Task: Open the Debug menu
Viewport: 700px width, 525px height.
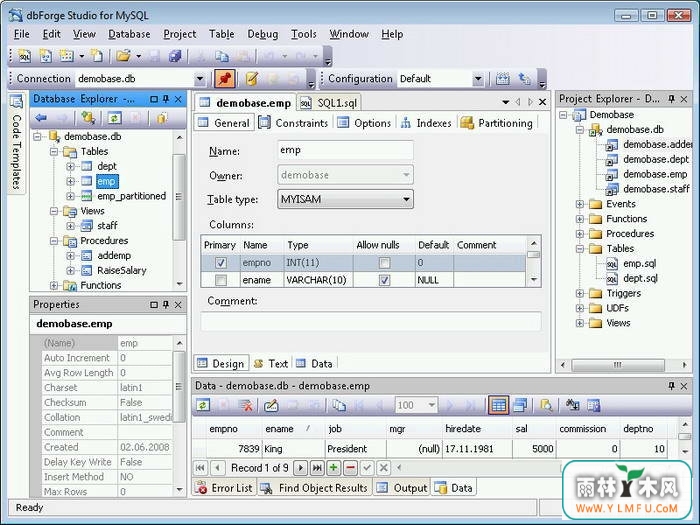Action: (262, 34)
